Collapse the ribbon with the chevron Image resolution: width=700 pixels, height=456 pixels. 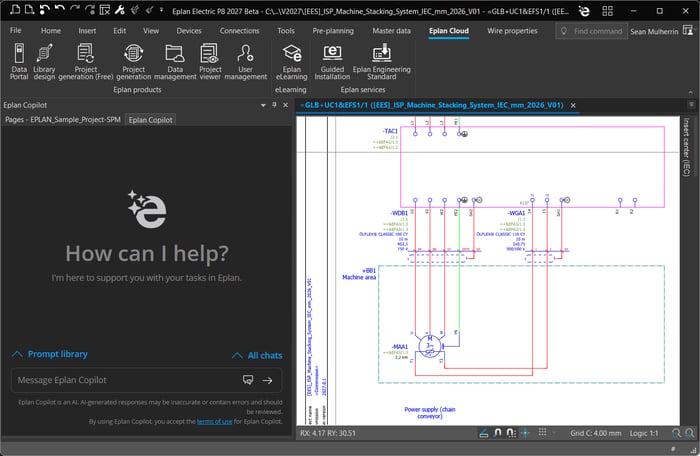691,92
